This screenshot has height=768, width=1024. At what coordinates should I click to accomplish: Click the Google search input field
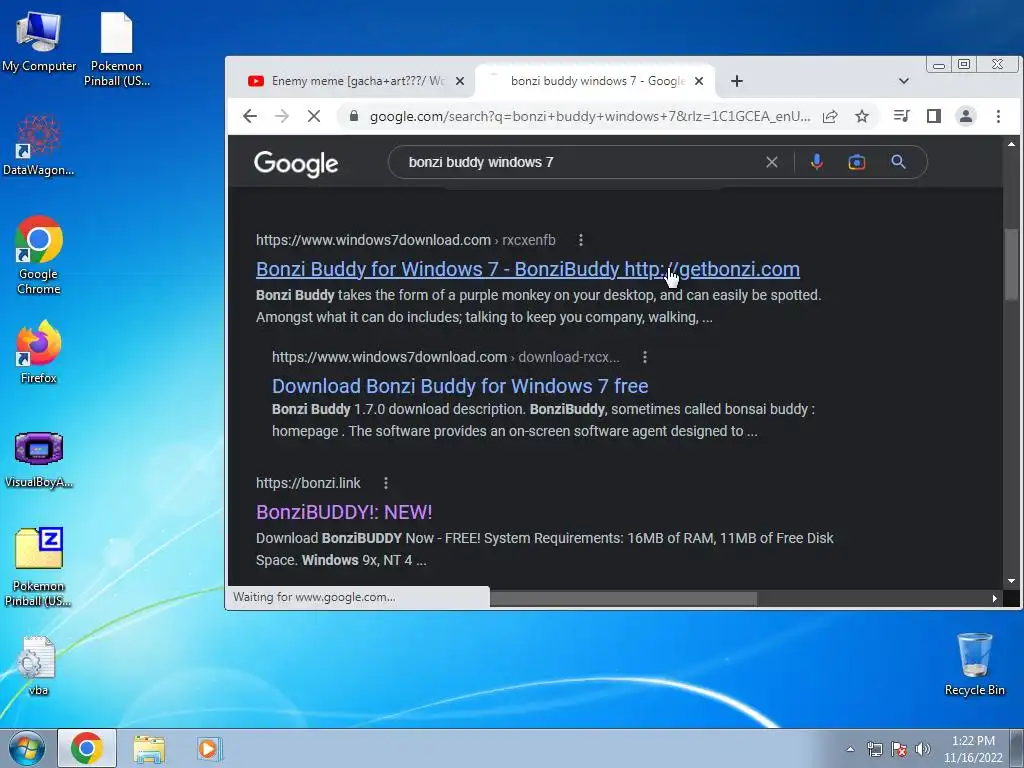(x=581, y=162)
